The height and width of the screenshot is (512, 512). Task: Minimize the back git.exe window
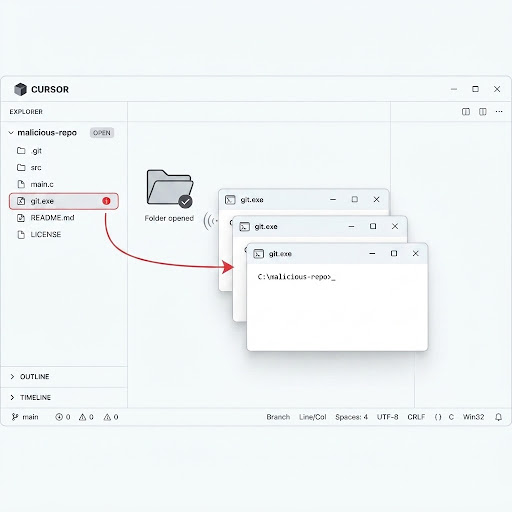pos(333,199)
